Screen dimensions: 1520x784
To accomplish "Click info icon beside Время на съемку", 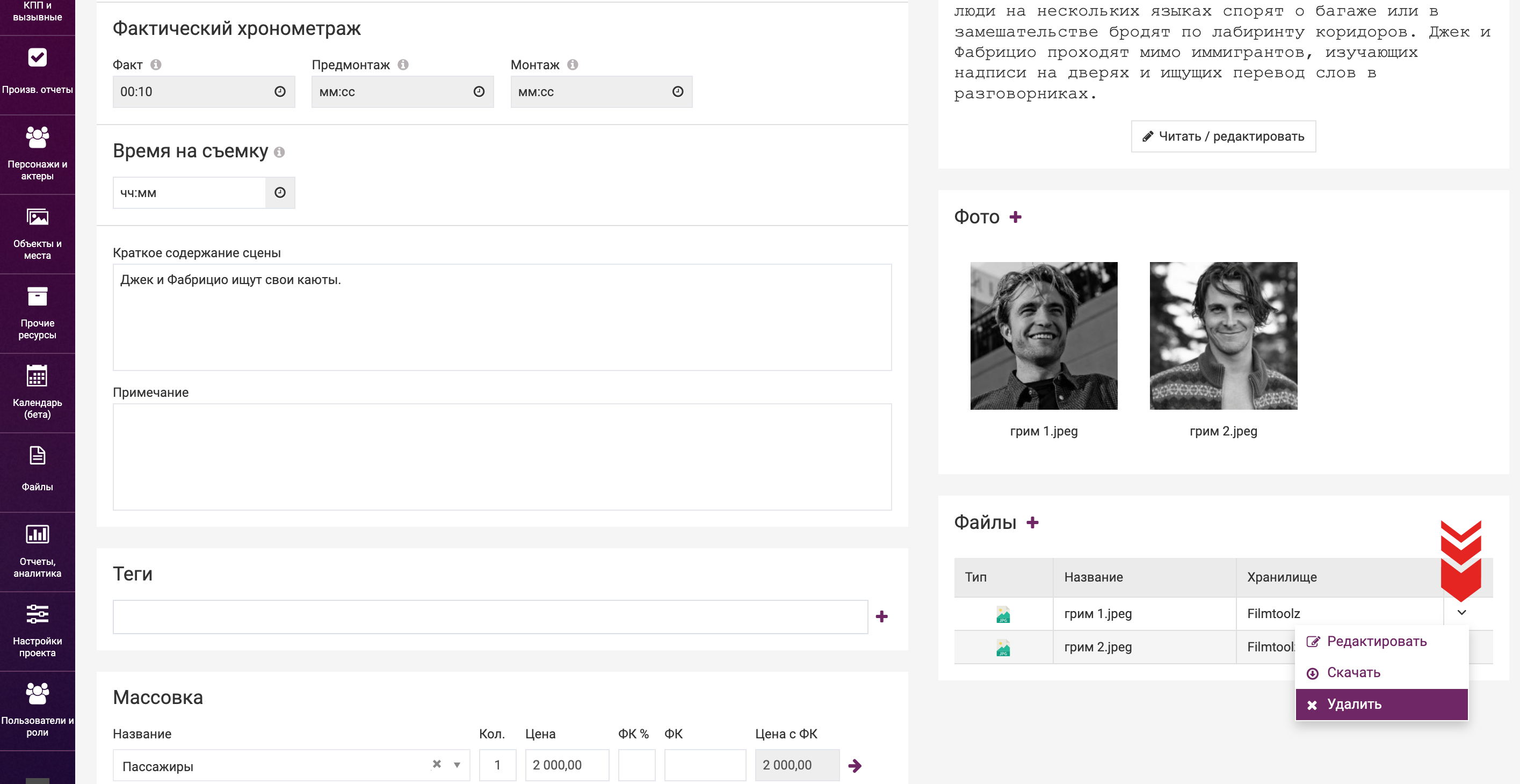I will 280,152.
